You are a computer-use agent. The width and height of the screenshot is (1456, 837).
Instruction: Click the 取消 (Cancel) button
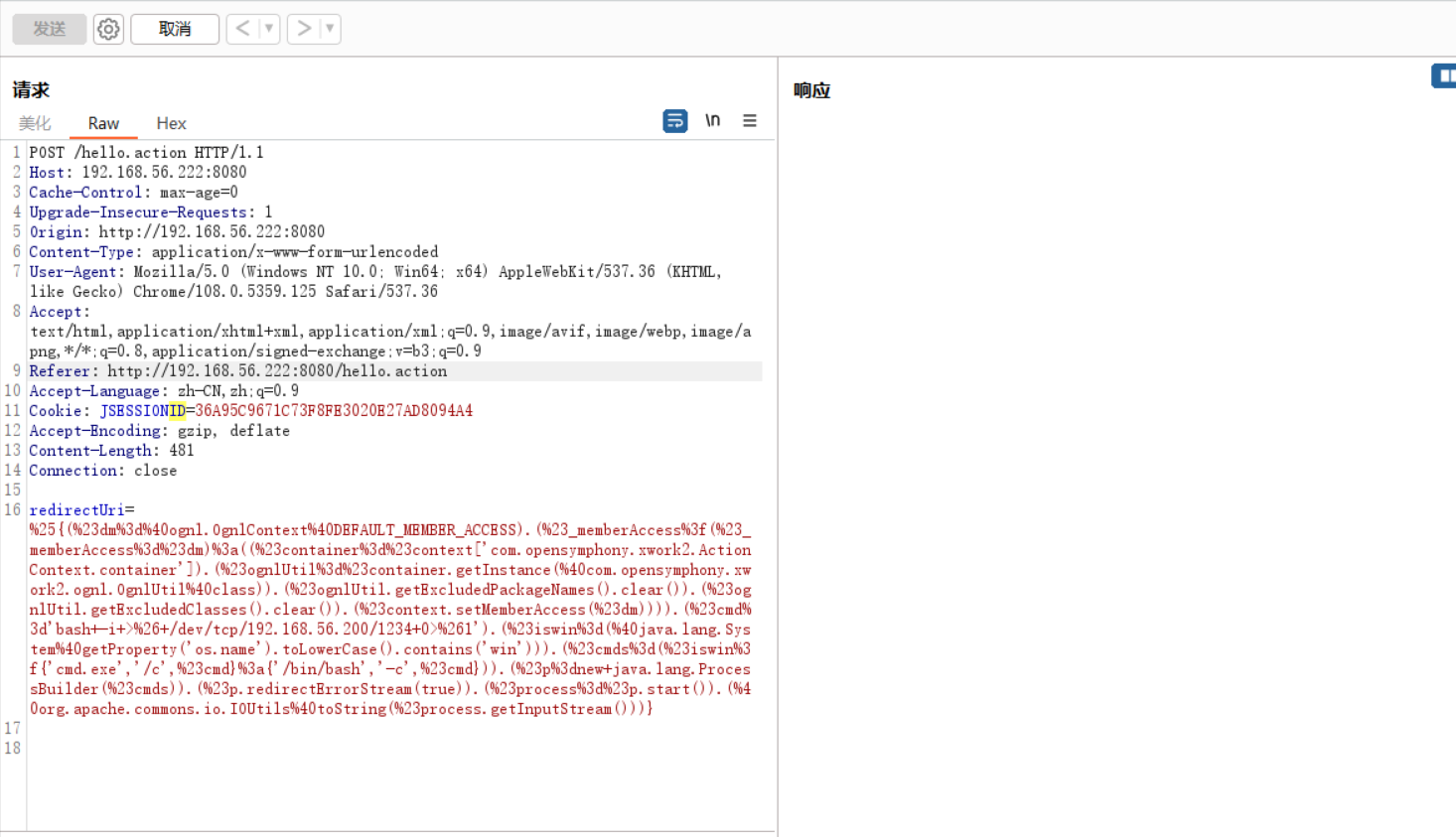(175, 29)
